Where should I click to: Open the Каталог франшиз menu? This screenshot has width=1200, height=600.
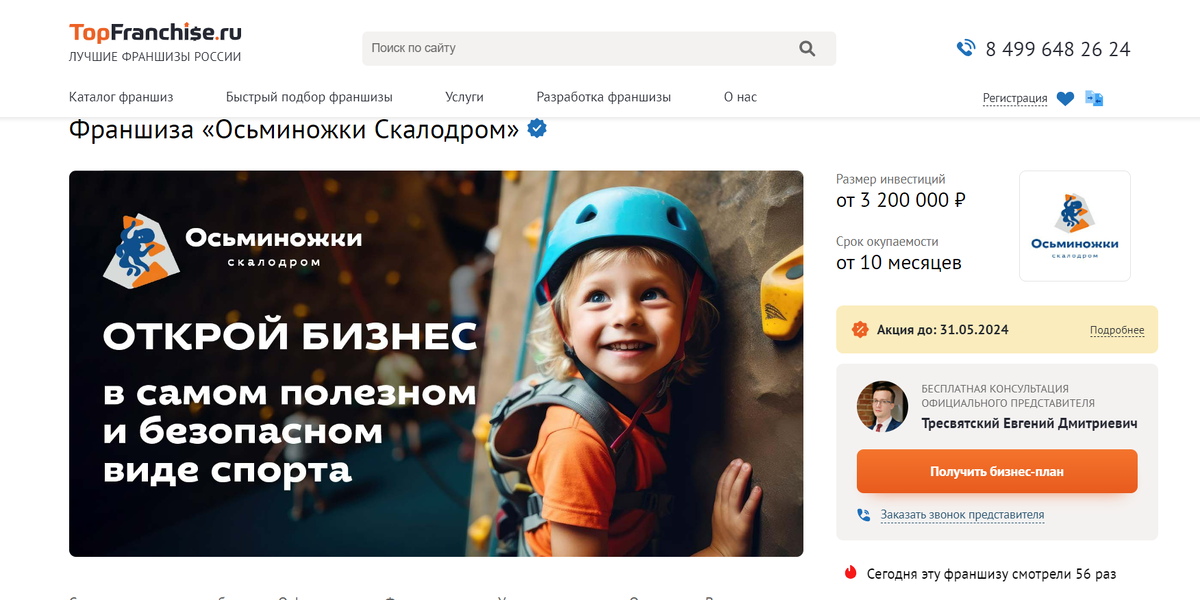[x=121, y=97]
